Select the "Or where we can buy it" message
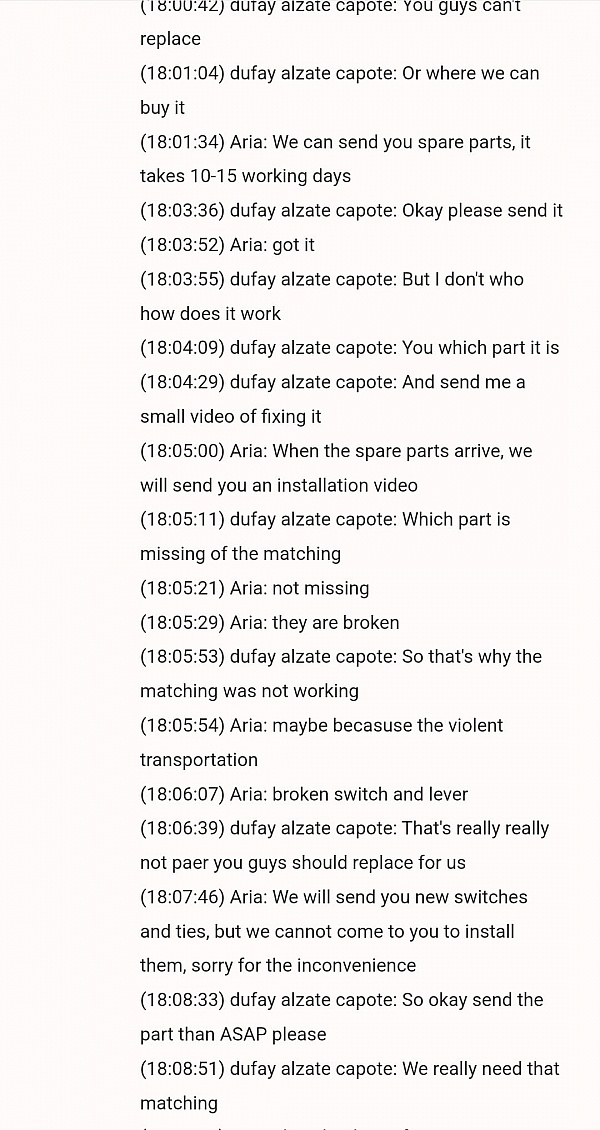This screenshot has height=1130, width=600. pyautogui.click(x=339, y=90)
